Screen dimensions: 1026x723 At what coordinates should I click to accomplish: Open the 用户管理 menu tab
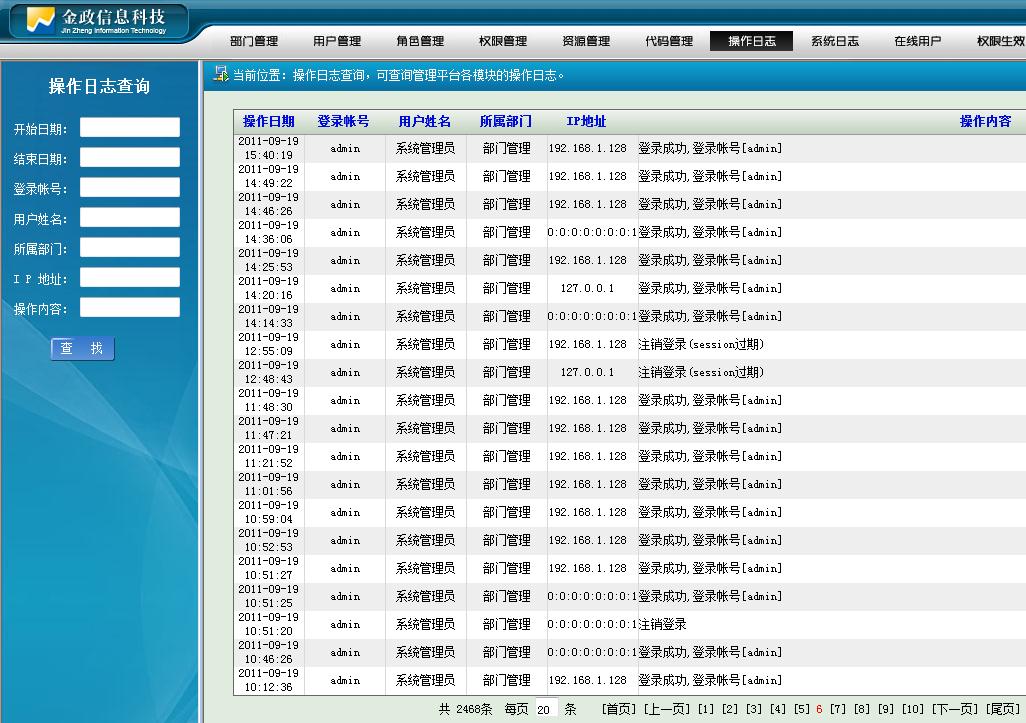click(337, 41)
